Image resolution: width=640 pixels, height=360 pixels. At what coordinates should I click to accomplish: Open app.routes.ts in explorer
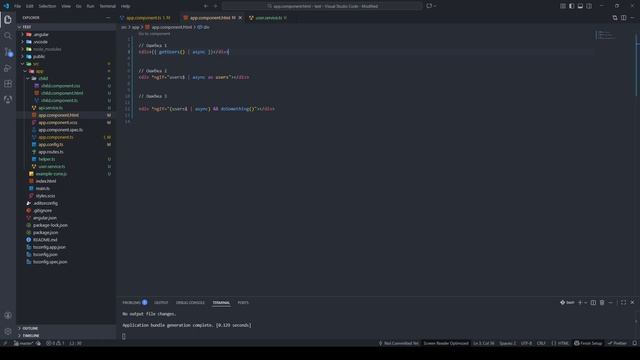point(51,152)
